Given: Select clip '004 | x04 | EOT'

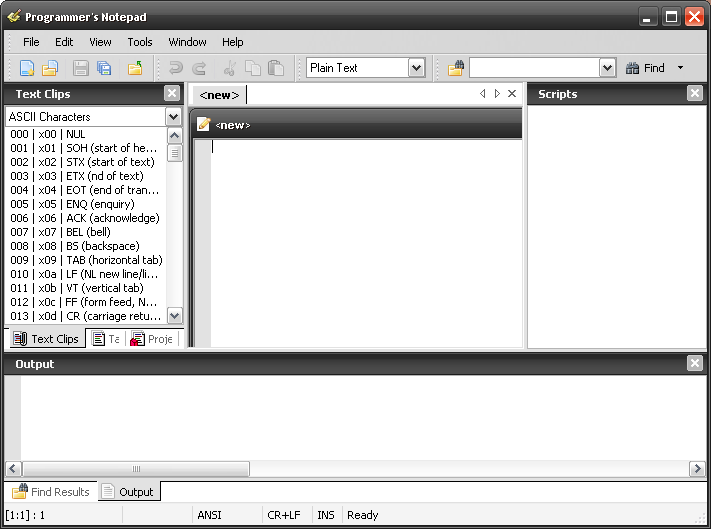Looking at the screenshot, I should point(85,190).
